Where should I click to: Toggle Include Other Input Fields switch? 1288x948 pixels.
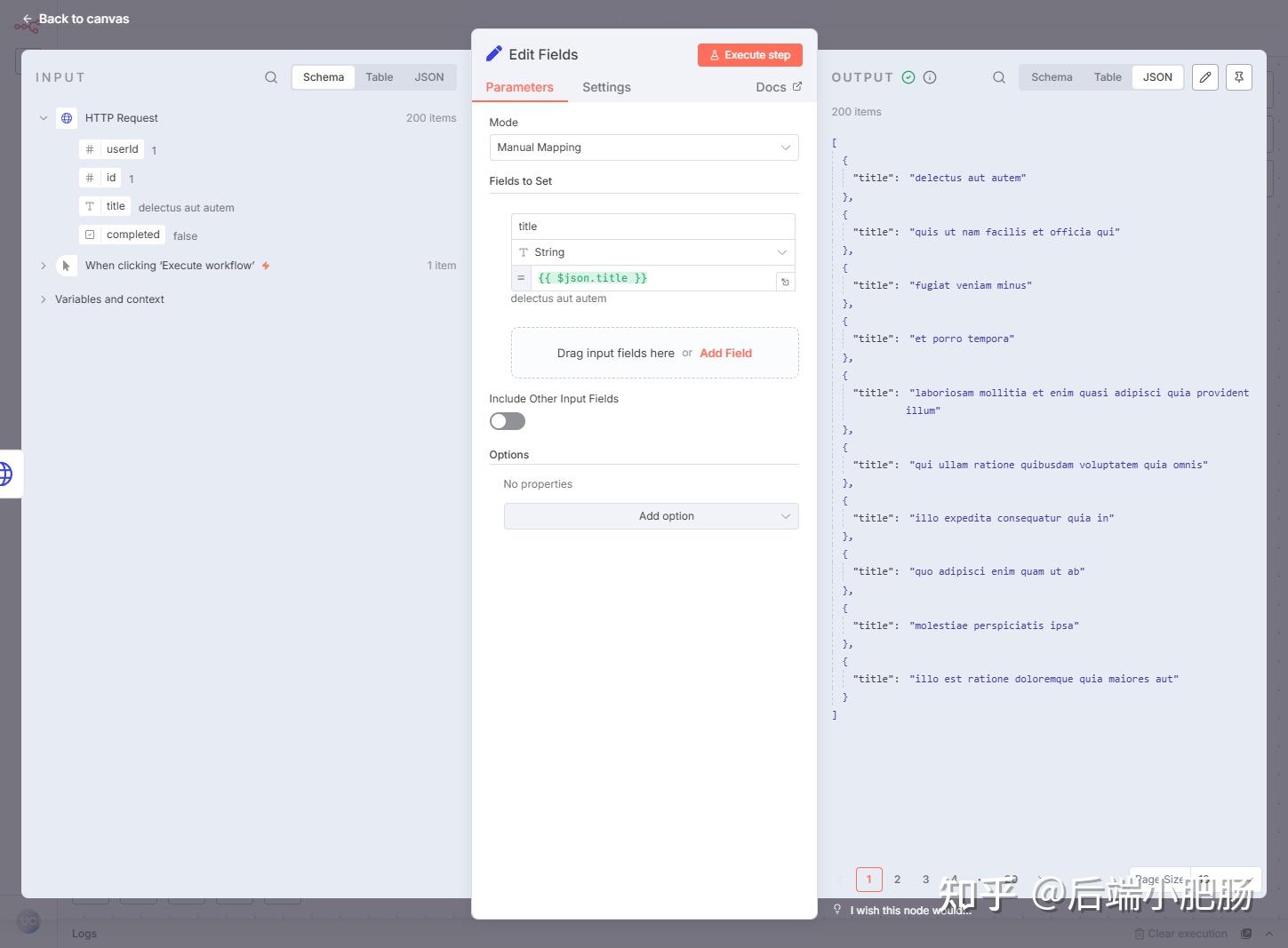pyautogui.click(x=508, y=421)
